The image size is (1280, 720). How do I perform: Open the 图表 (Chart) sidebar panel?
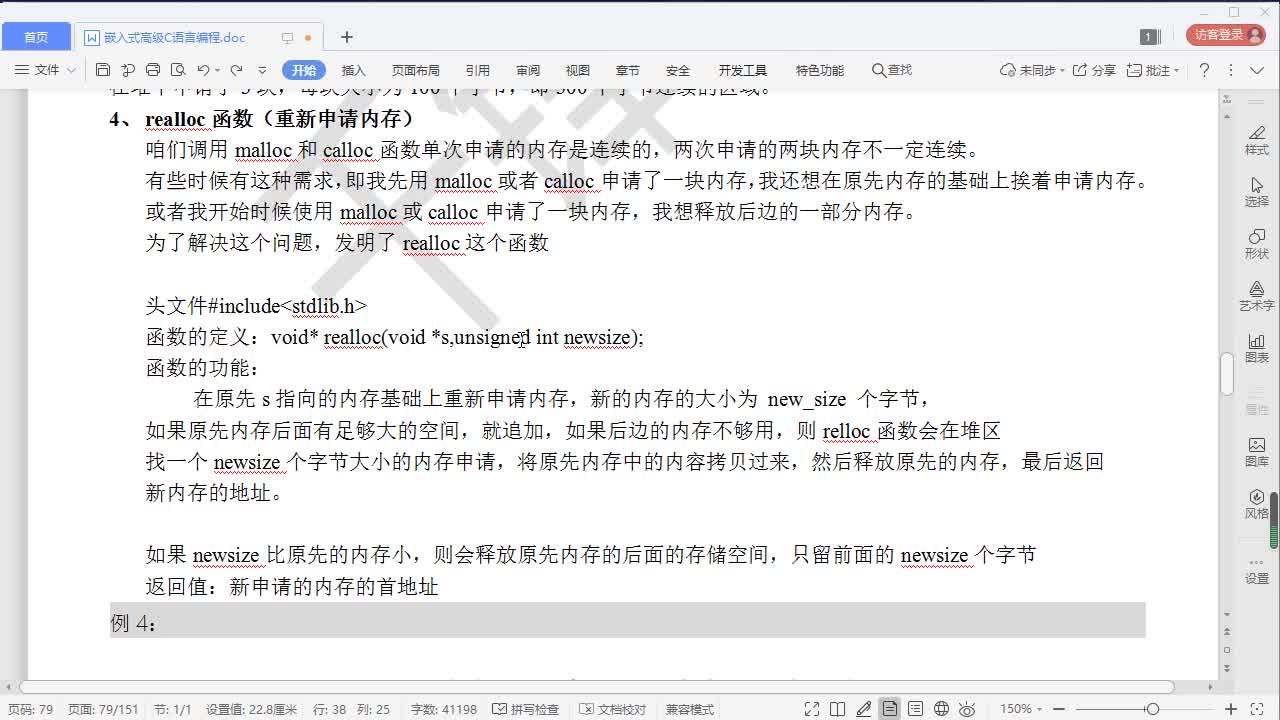coord(1257,348)
